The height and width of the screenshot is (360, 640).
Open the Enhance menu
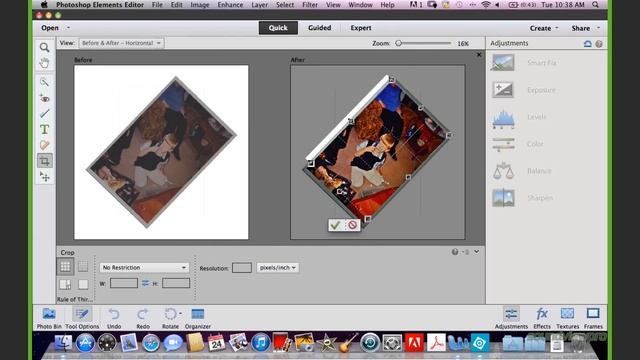click(x=230, y=5)
